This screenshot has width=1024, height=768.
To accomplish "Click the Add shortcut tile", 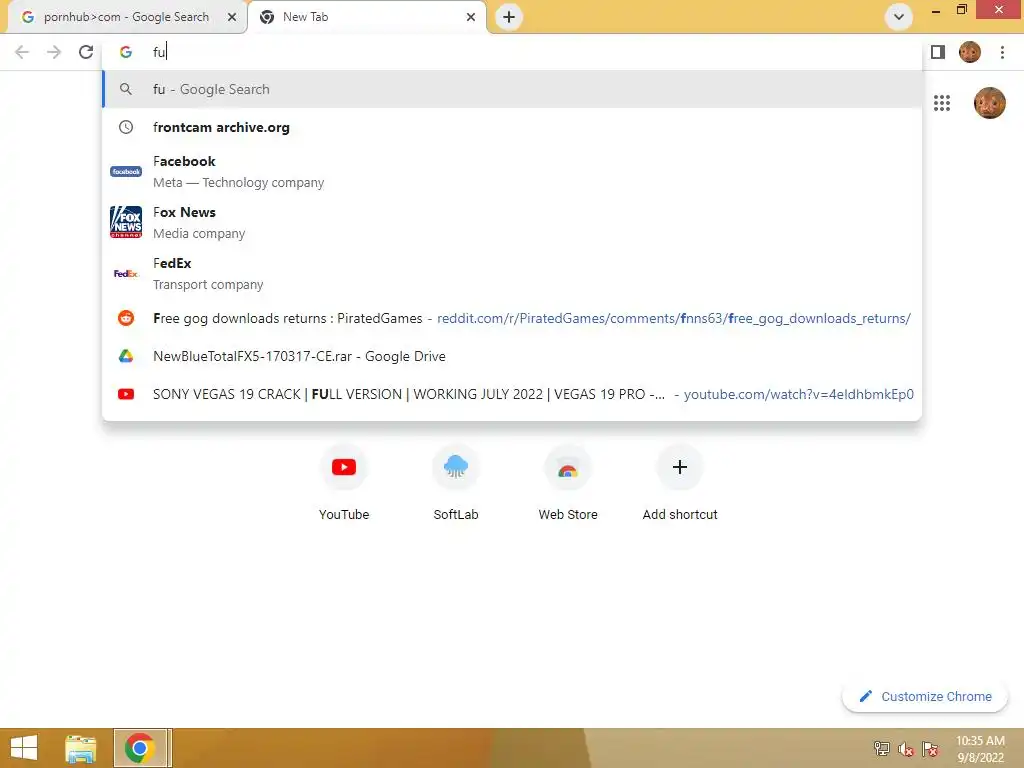I will (x=680, y=483).
